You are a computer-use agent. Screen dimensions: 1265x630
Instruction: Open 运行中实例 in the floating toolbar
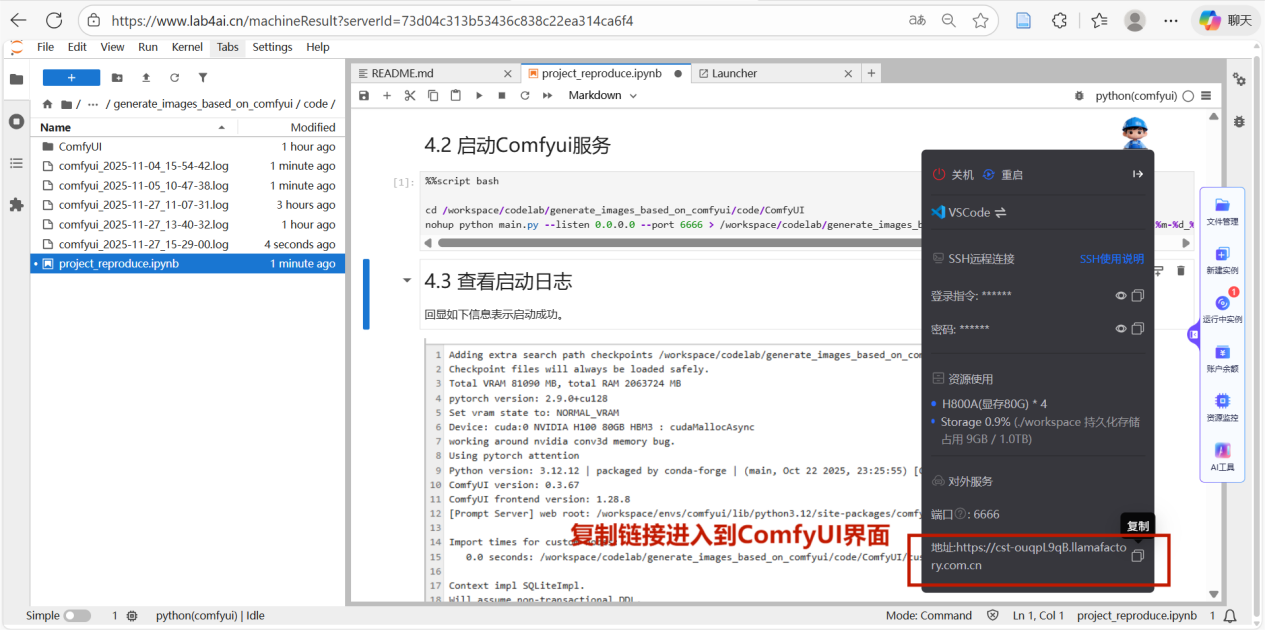pos(1222,309)
